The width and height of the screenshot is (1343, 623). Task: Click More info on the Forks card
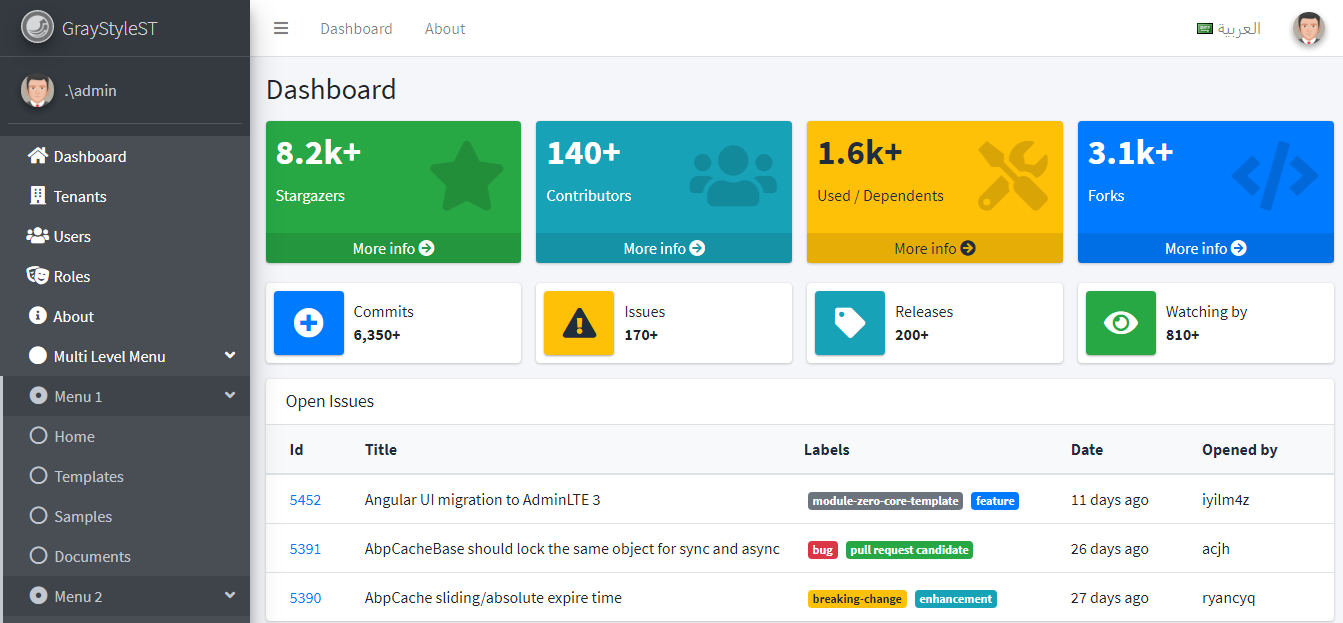pos(1205,248)
